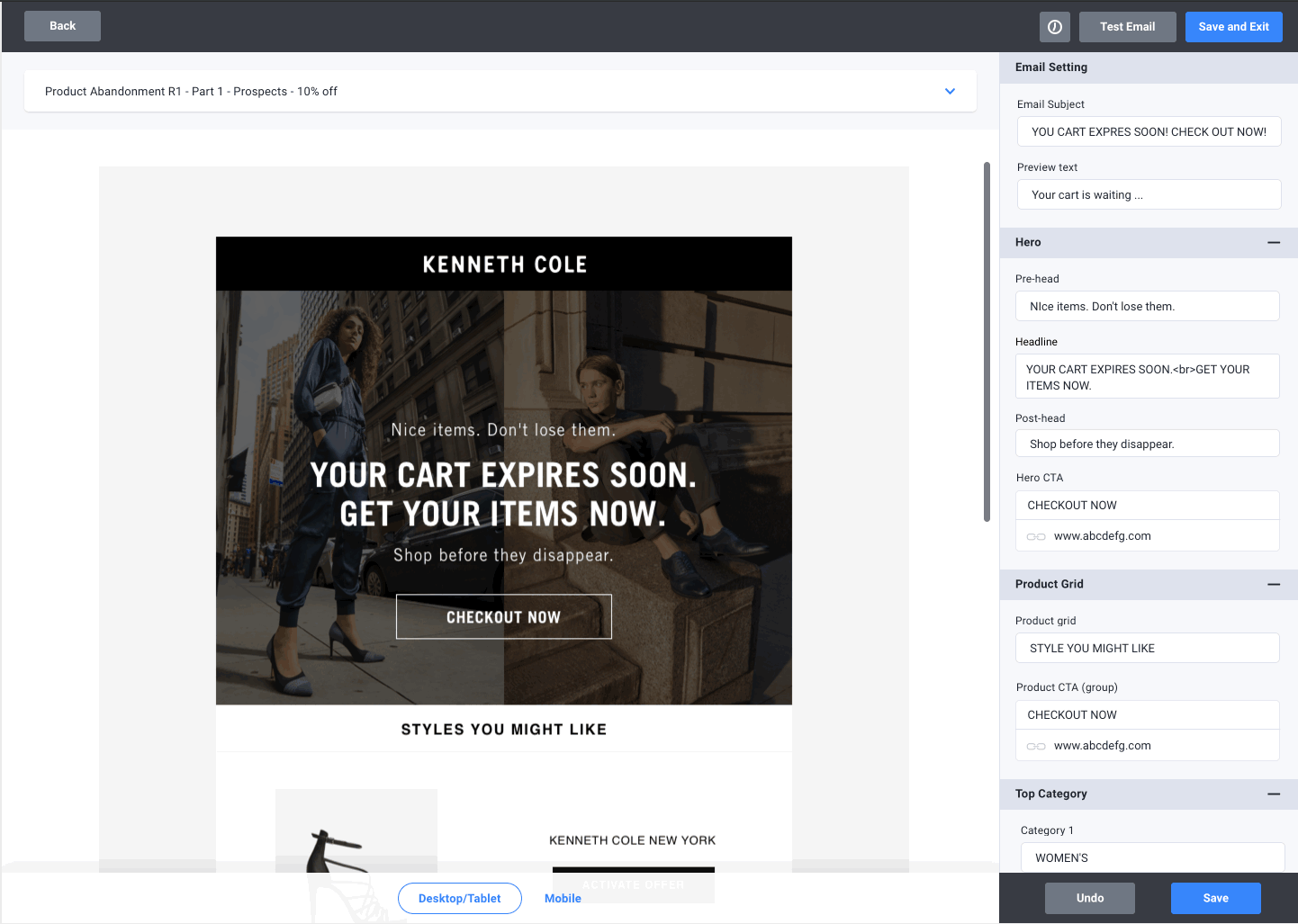1298x924 pixels.
Task: Collapse the Top Category section
Action: coord(1274,794)
